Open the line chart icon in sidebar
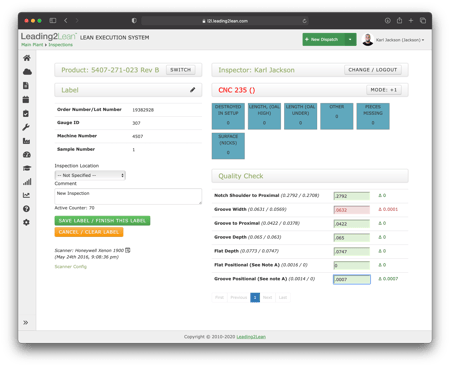450x367 pixels. [x=26, y=195]
